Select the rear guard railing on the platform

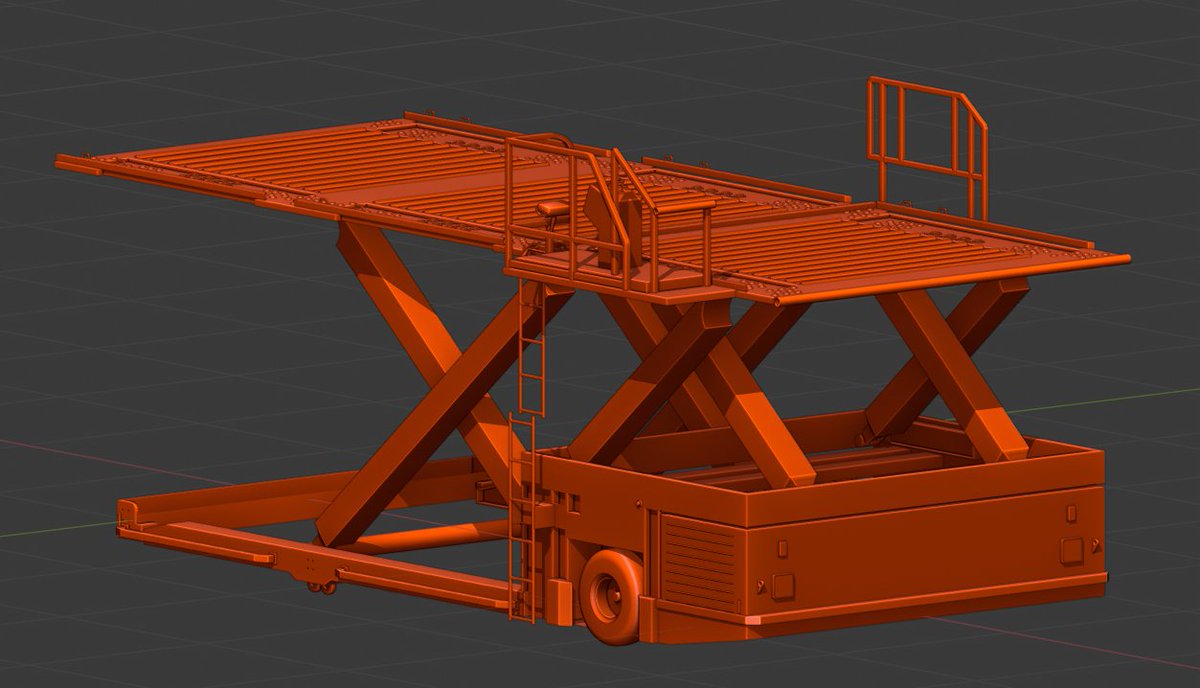[x=927, y=147]
